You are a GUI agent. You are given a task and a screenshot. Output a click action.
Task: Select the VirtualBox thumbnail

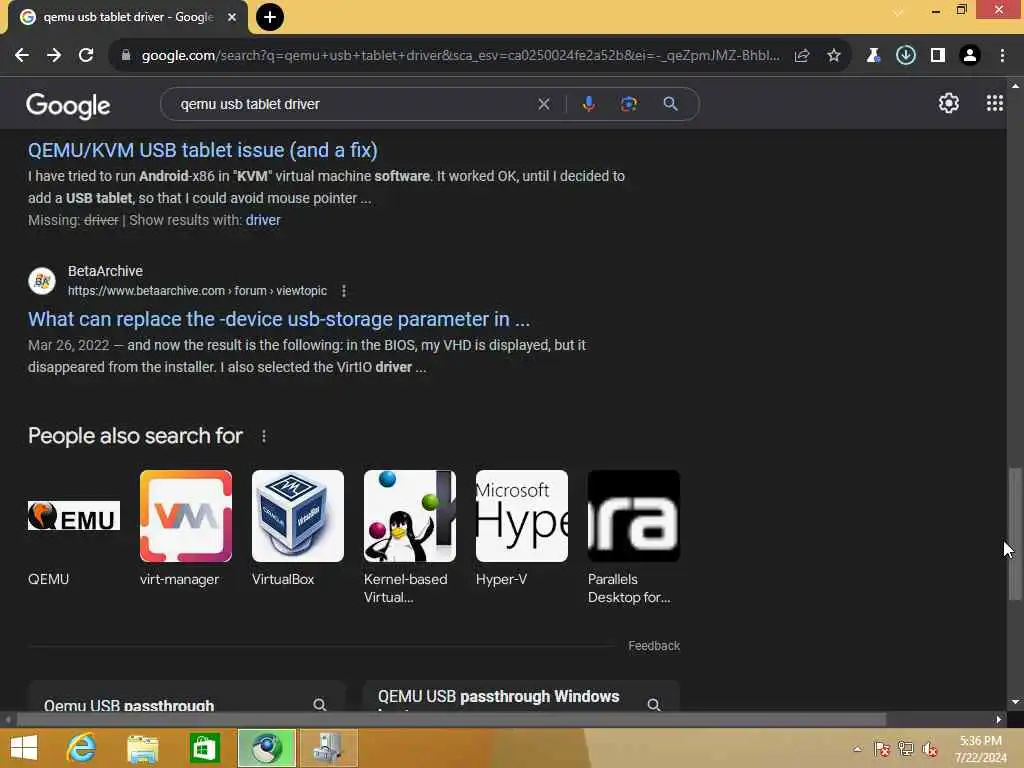(298, 516)
